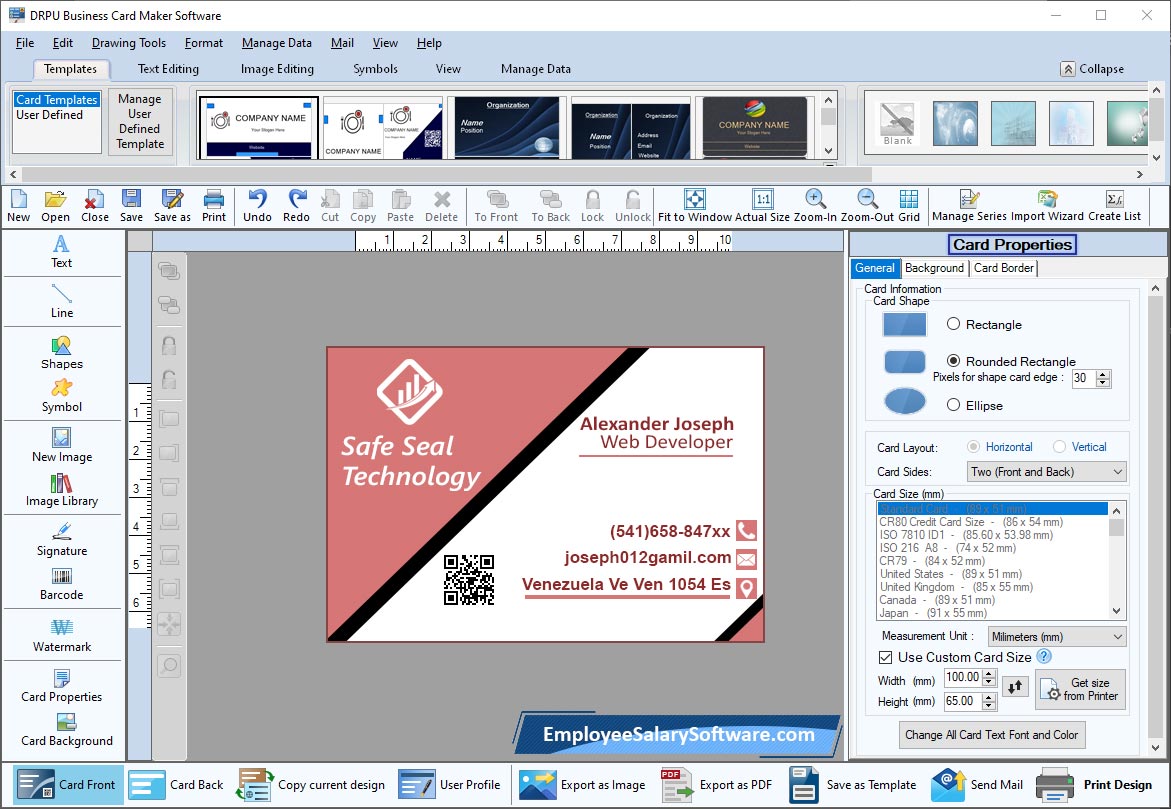The width and height of the screenshot is (1171, 809).
Task: Launch the Import Wizard
Action: pos(1047,205)
